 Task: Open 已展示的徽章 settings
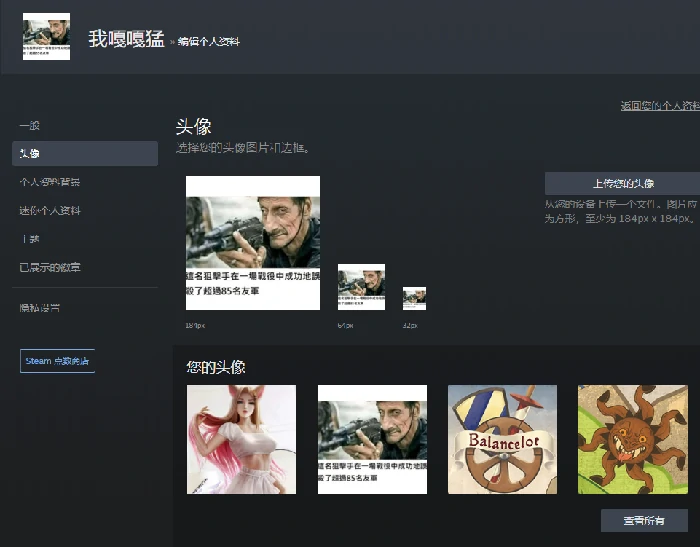[x=50, y=268]
